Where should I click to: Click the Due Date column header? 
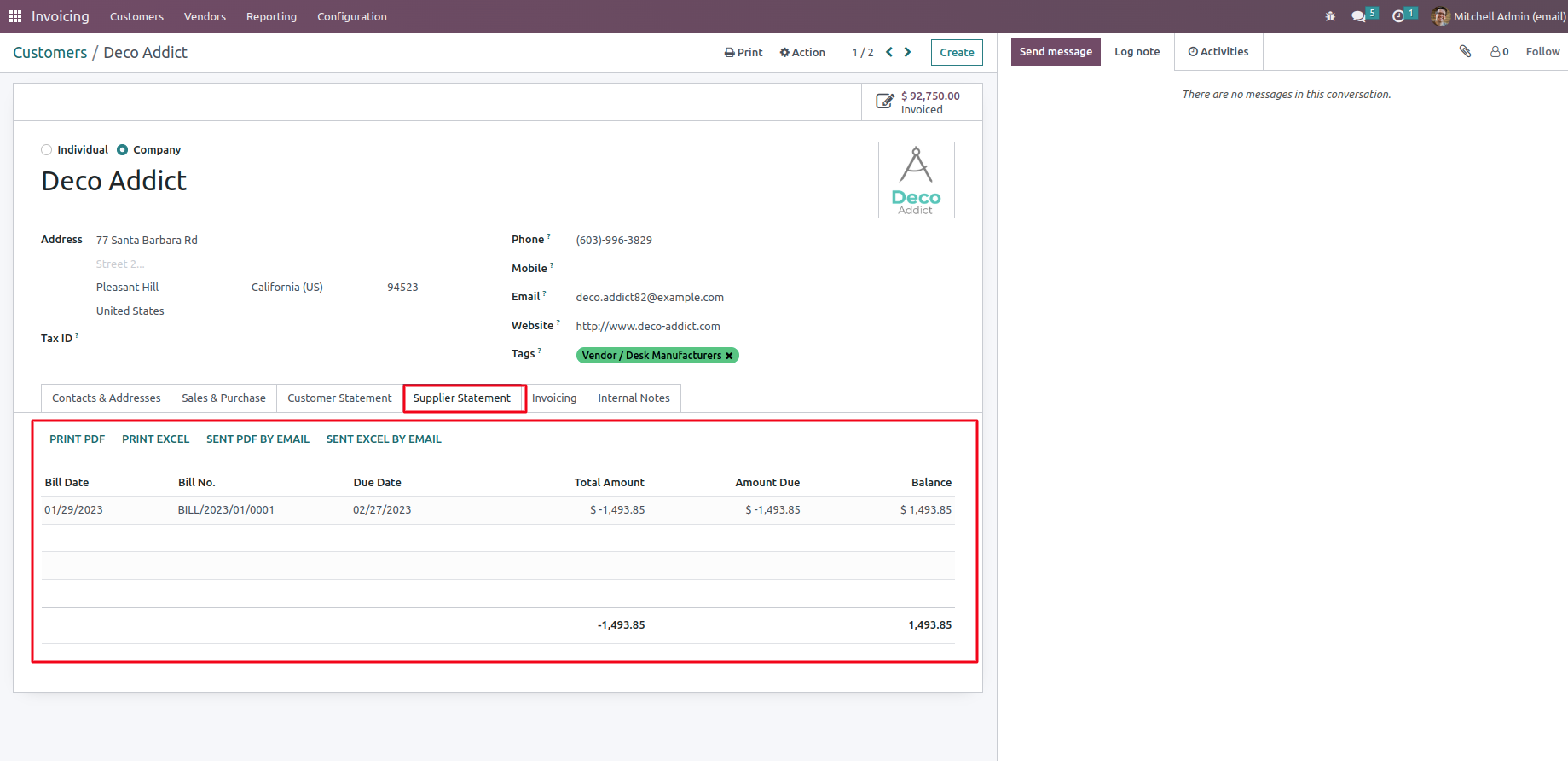coord(377,483)
